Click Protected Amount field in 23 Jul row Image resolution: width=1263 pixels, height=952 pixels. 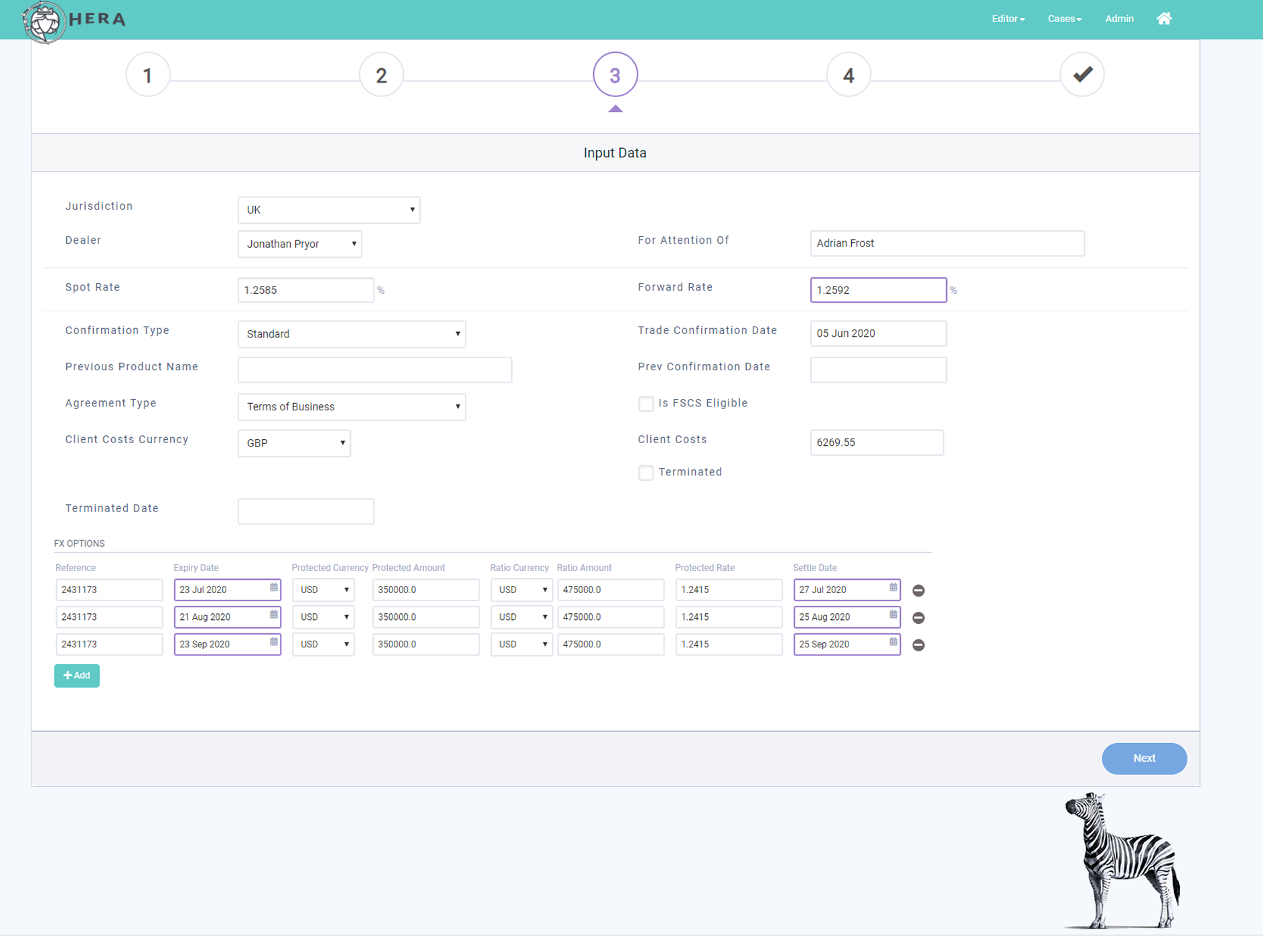click(x=426, y=590)
